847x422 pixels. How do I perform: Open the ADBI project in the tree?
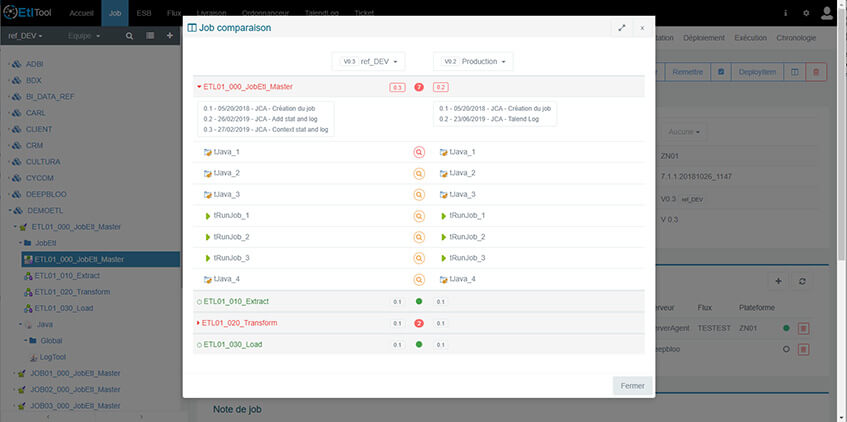(x=35, y=64)
